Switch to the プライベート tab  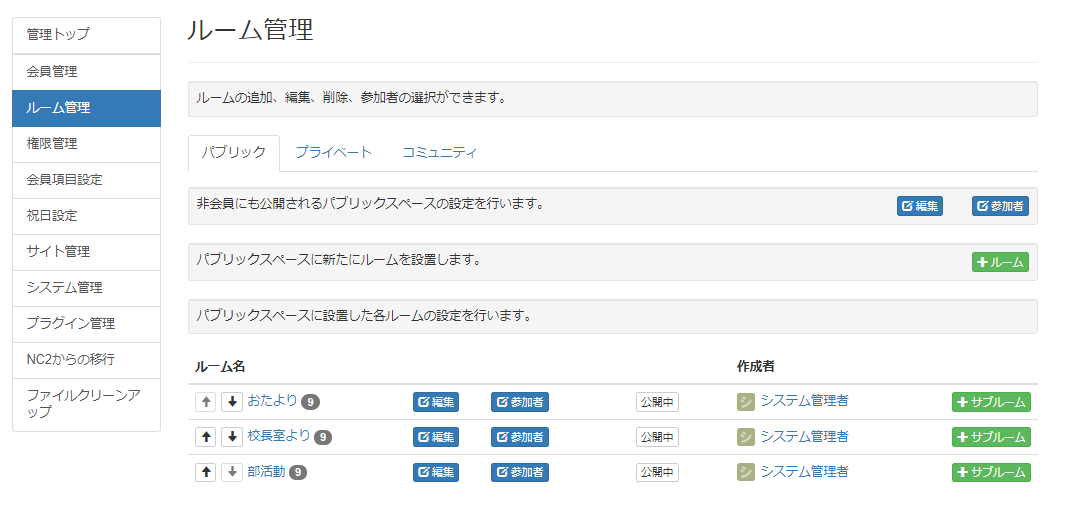pos(333,153)
